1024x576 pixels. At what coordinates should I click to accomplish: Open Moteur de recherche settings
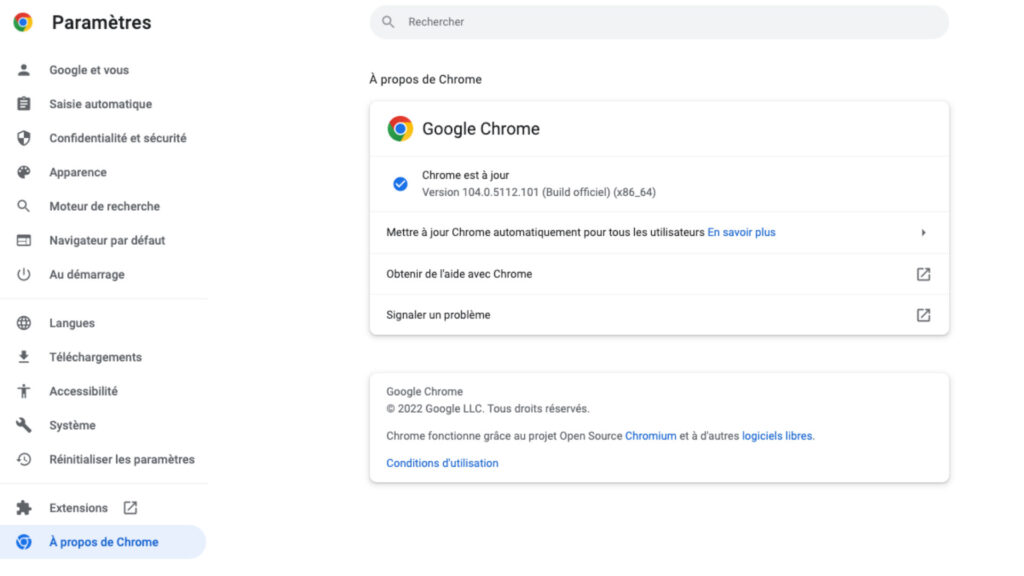pyautogui.click(x=103, y=206)
